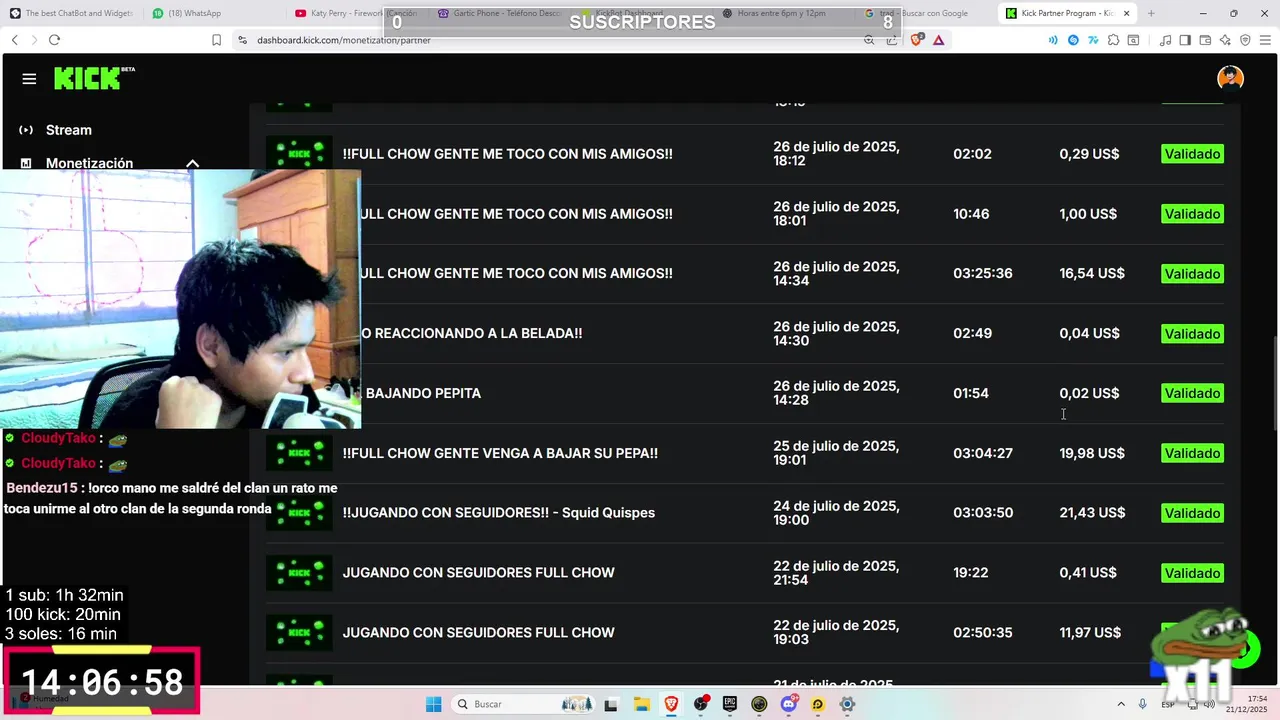This screenshot has width=1280, height=720.
Task: Open site info icon beside the URL
Action: point(242,40)
